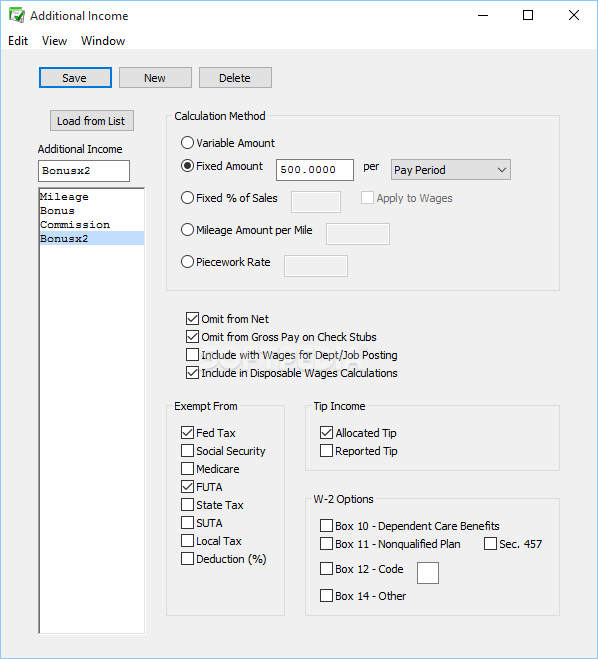The image size is (598, 659).
Task: Open the View menu
Action: (54, 41)
